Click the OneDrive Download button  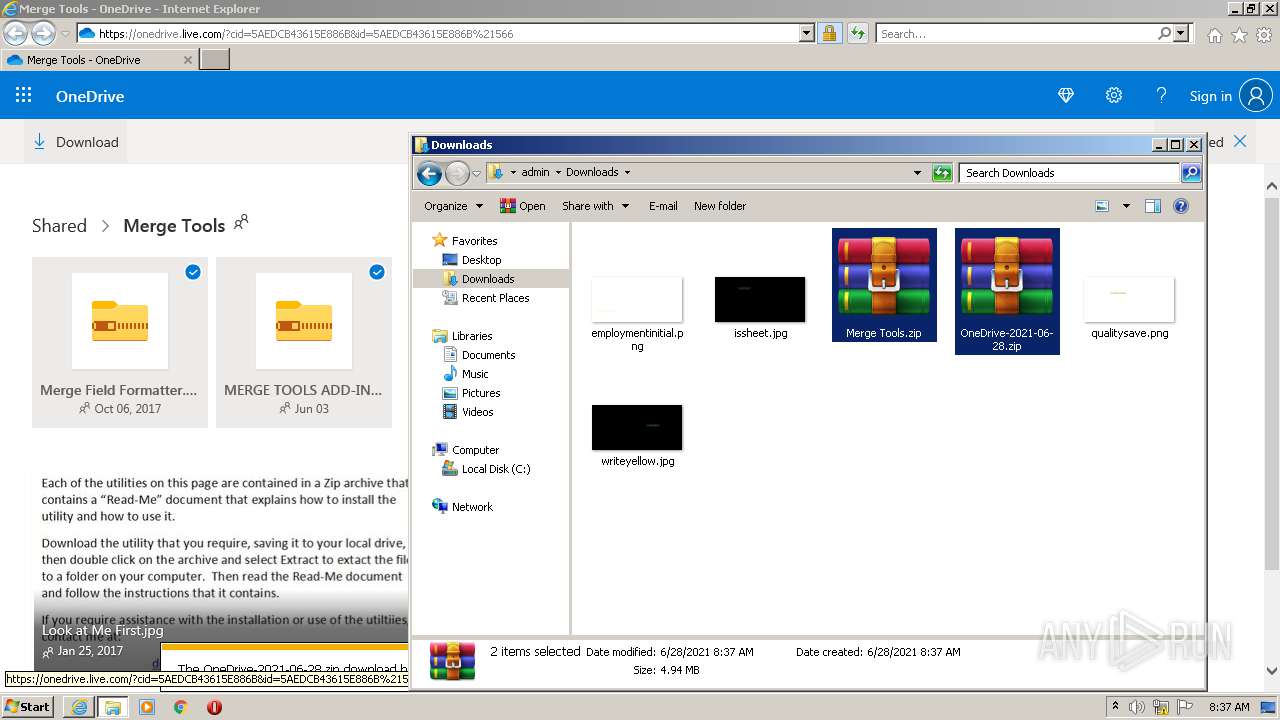pyautogui.click(x=76, y=142)
